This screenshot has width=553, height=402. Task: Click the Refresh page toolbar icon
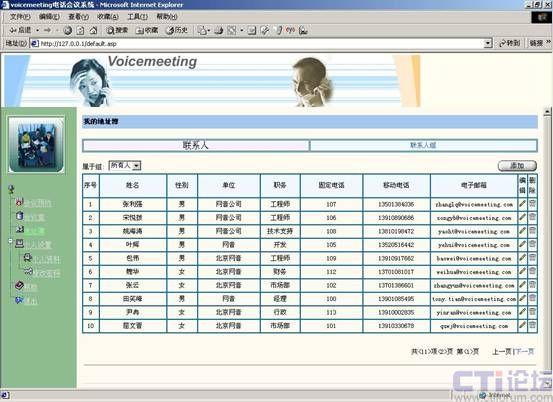(80, 31)
